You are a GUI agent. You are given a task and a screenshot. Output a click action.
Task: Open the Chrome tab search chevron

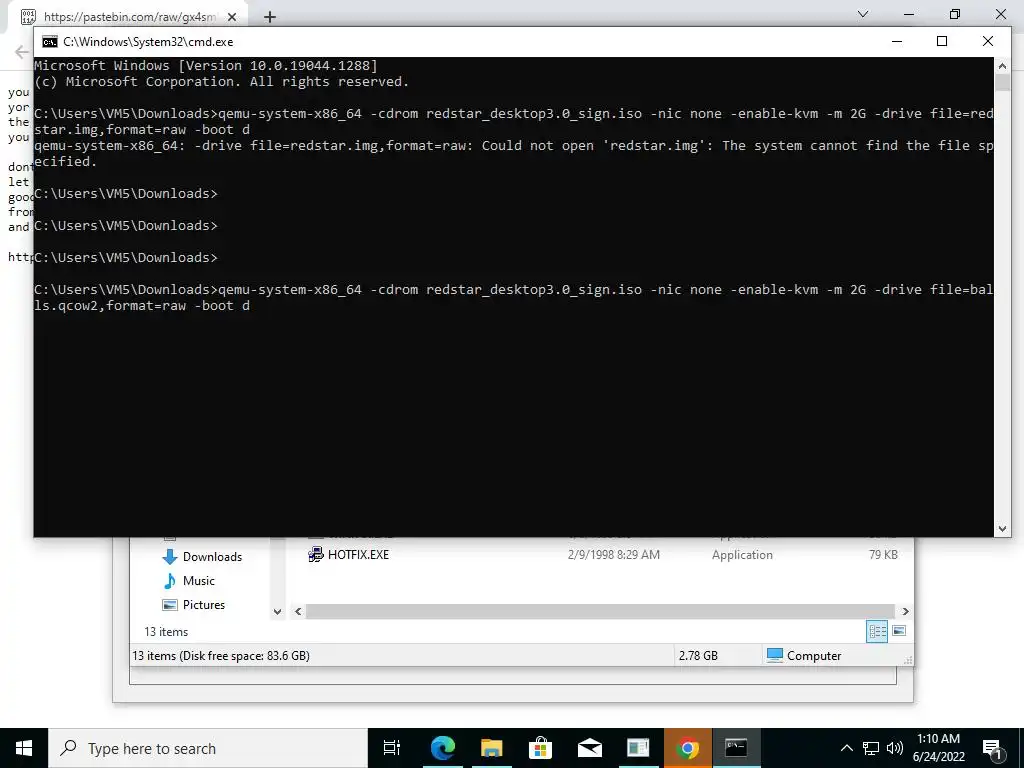click(863, 14)
